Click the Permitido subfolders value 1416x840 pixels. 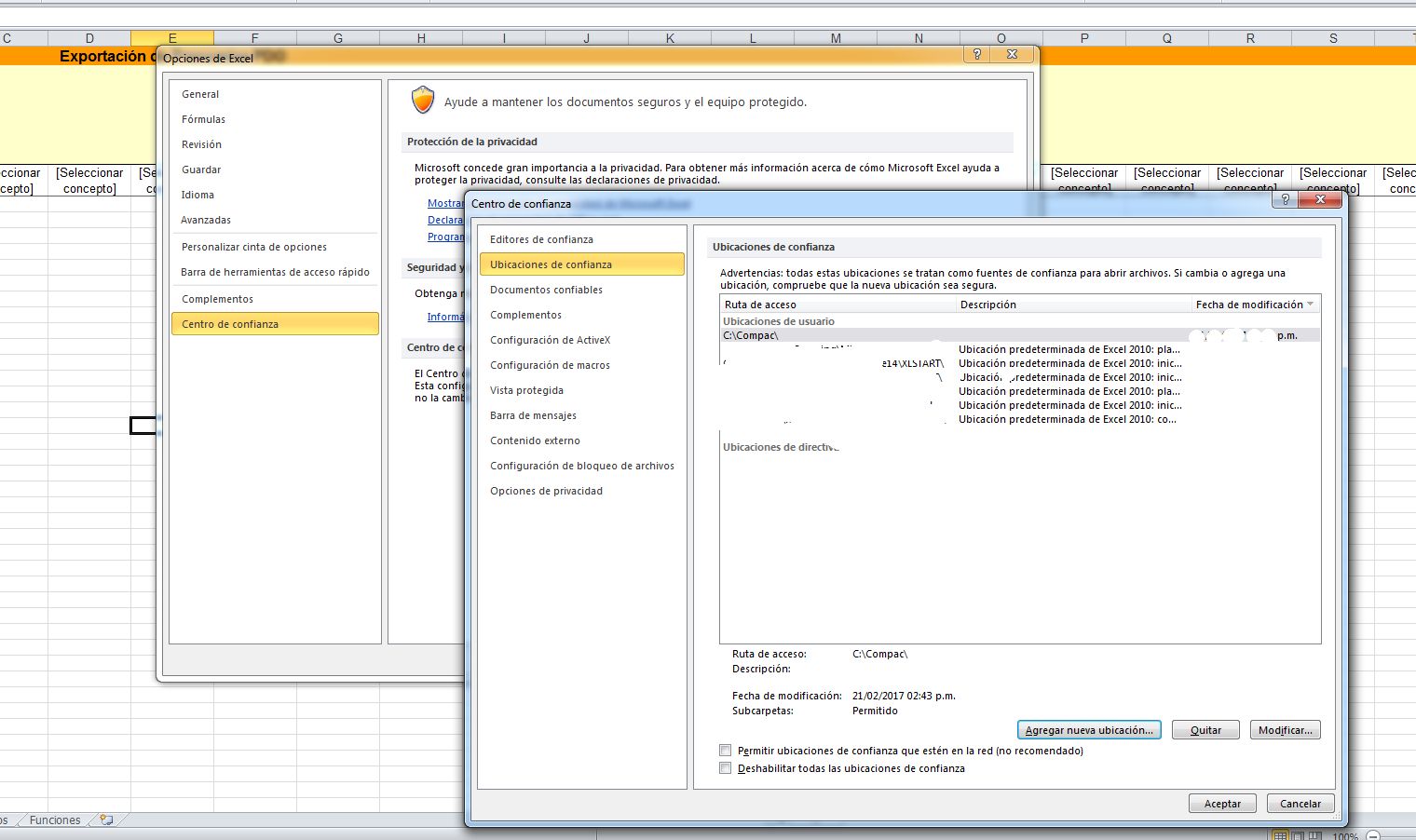(x=875, y=711)
